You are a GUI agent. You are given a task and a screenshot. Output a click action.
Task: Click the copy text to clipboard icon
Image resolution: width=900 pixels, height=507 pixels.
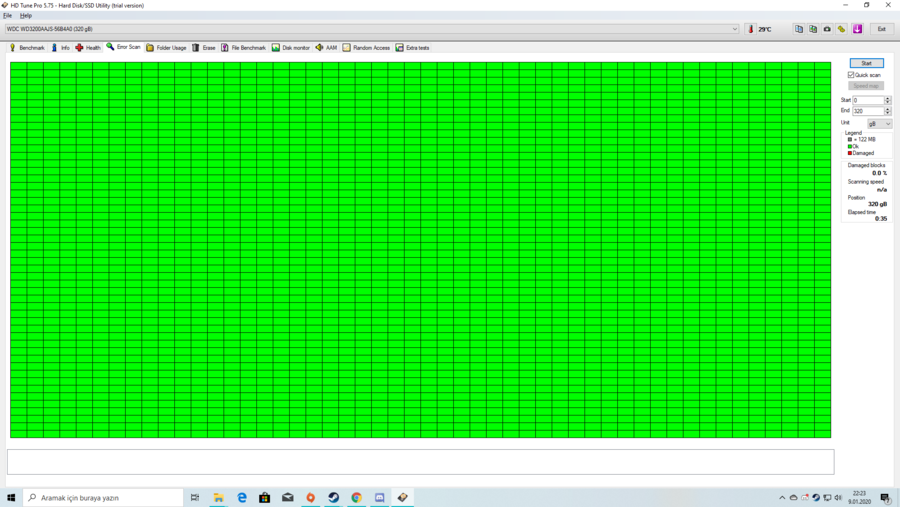point(799,29)
